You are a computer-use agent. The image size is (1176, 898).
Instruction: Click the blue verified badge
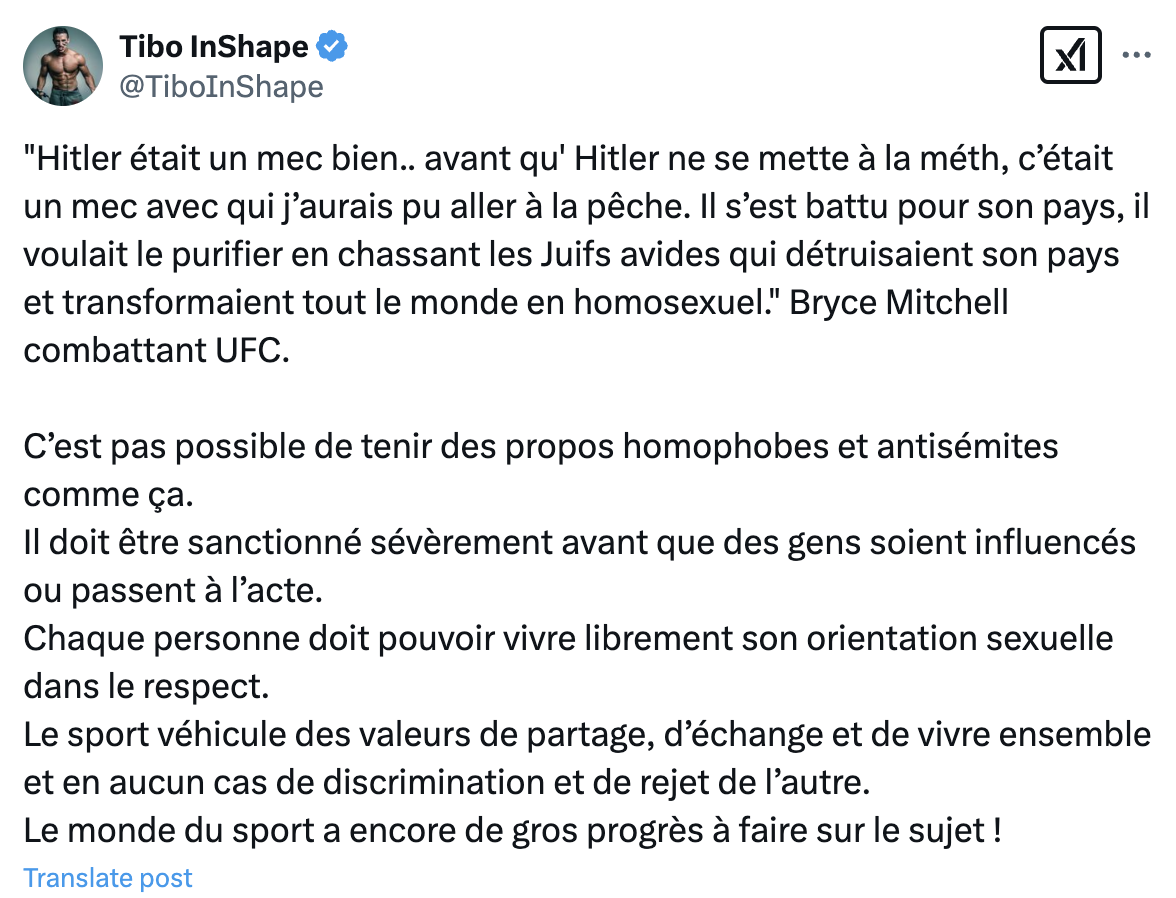coord(332,47)
